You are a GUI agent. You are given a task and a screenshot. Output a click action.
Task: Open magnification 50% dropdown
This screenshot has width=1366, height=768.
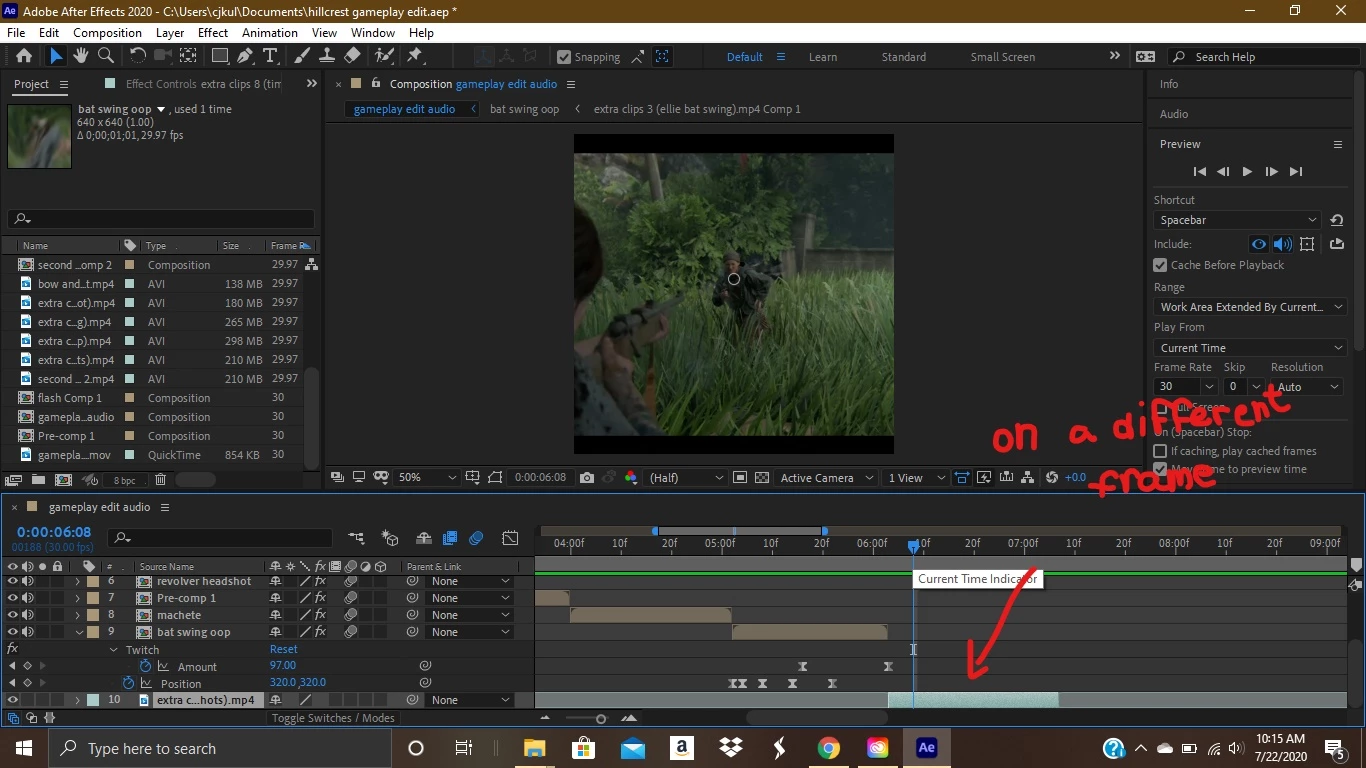tap(427, 478)
